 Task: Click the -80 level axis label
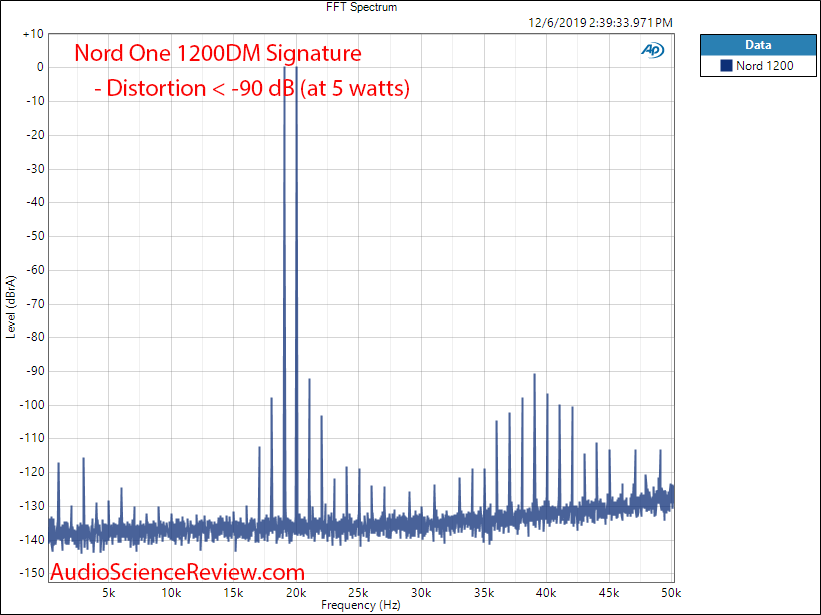(x=35, y=337)
